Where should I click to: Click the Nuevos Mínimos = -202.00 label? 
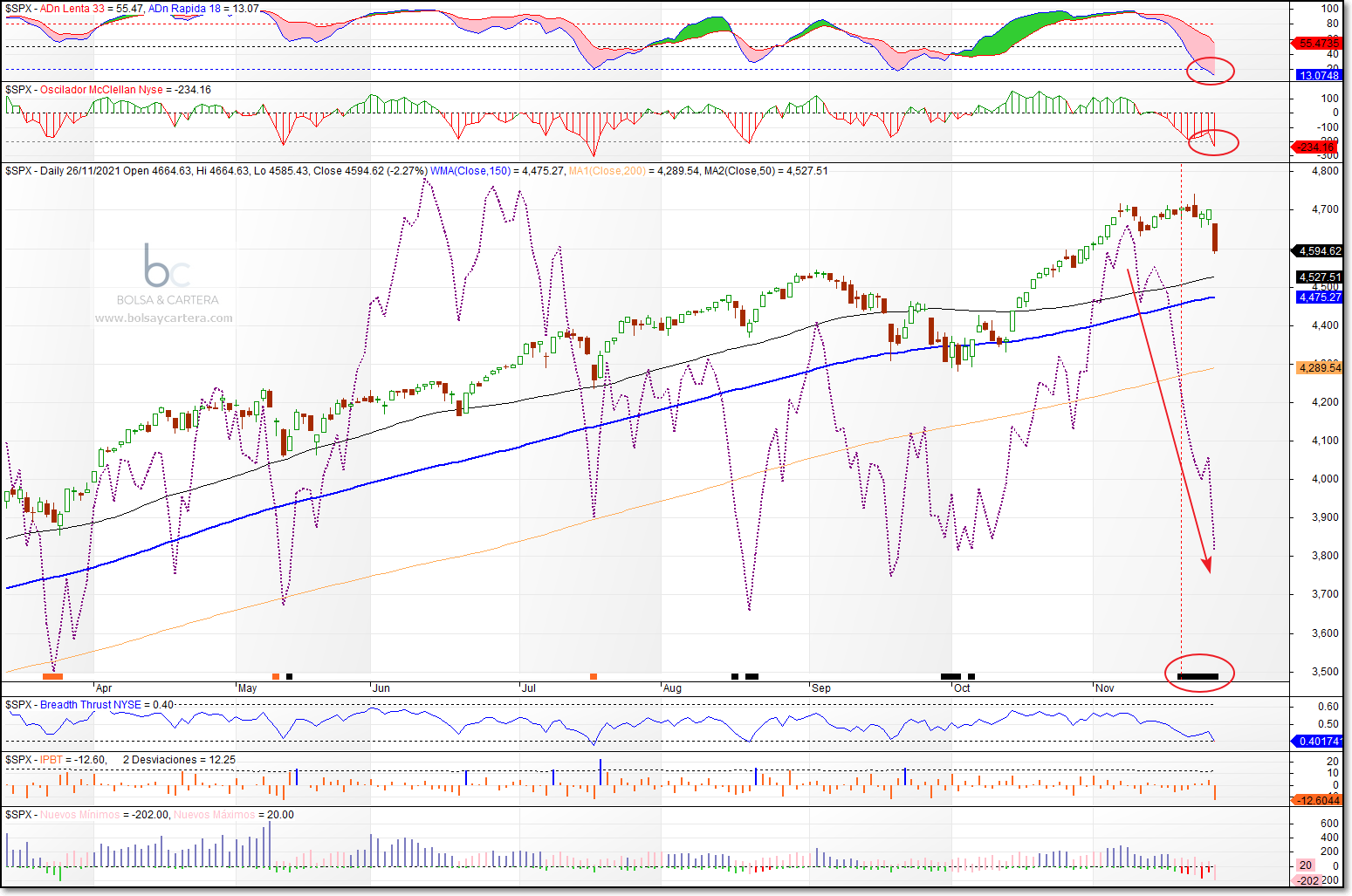(104, 815)
